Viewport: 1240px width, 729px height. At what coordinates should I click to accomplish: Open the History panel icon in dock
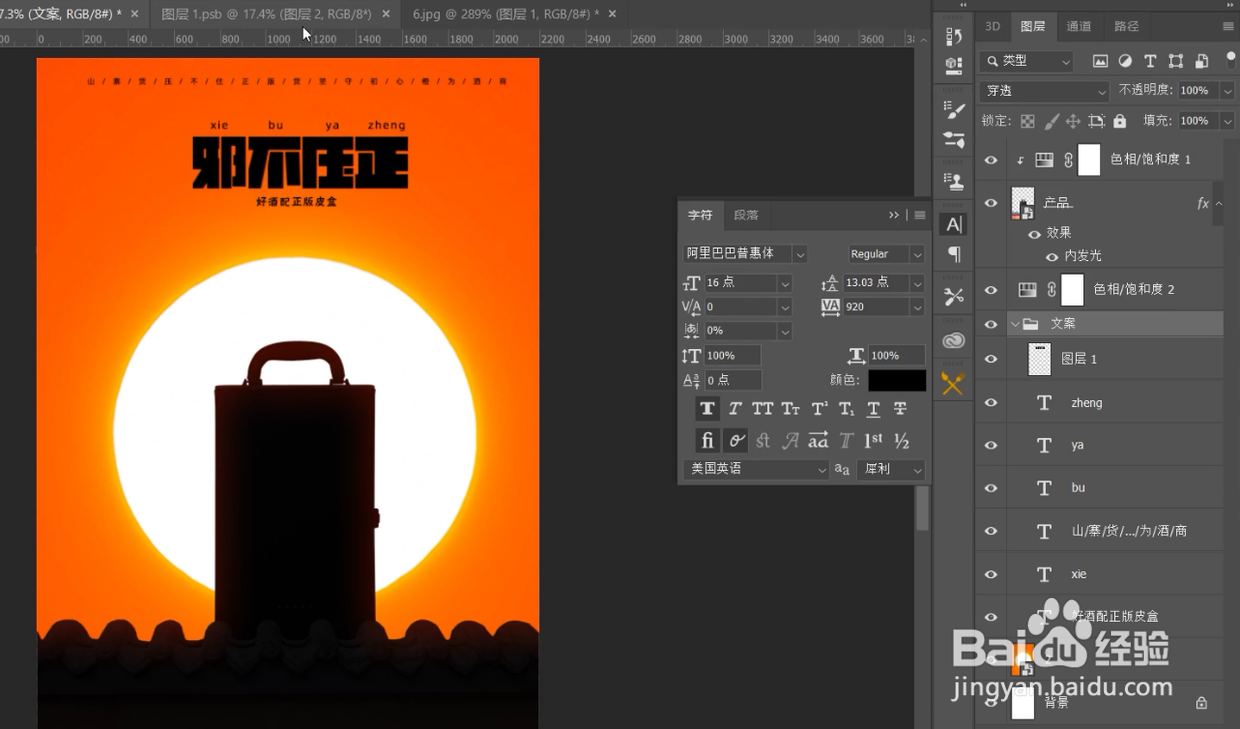pos(954,37)
